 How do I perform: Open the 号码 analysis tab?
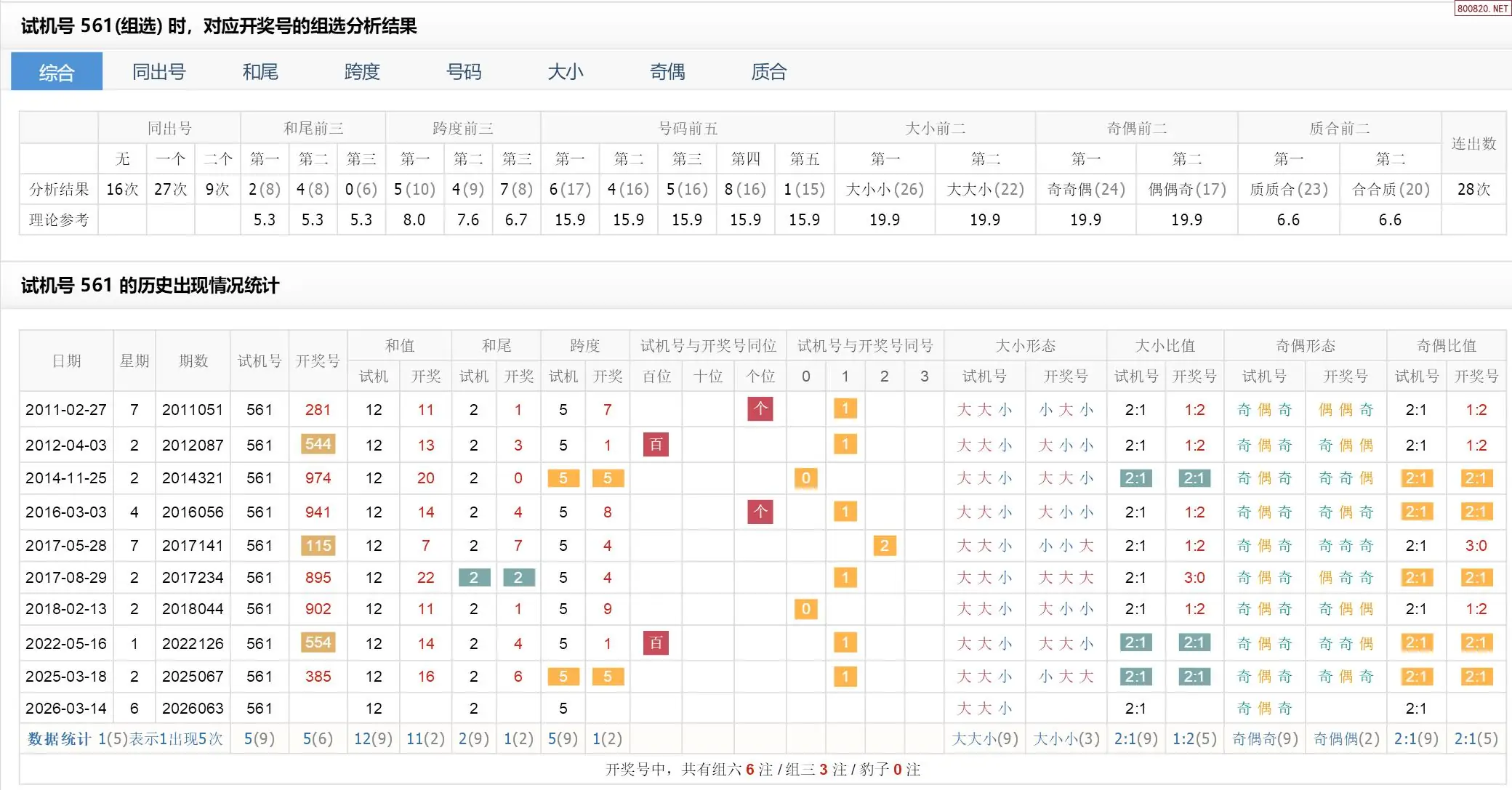pyautogui.click(x=464, y=72)
